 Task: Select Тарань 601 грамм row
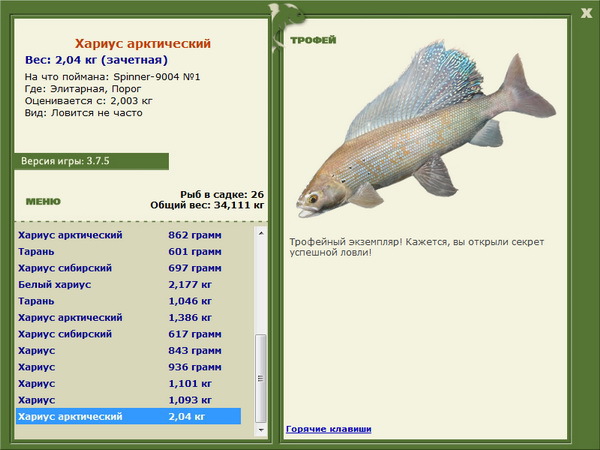click(128, 251)
